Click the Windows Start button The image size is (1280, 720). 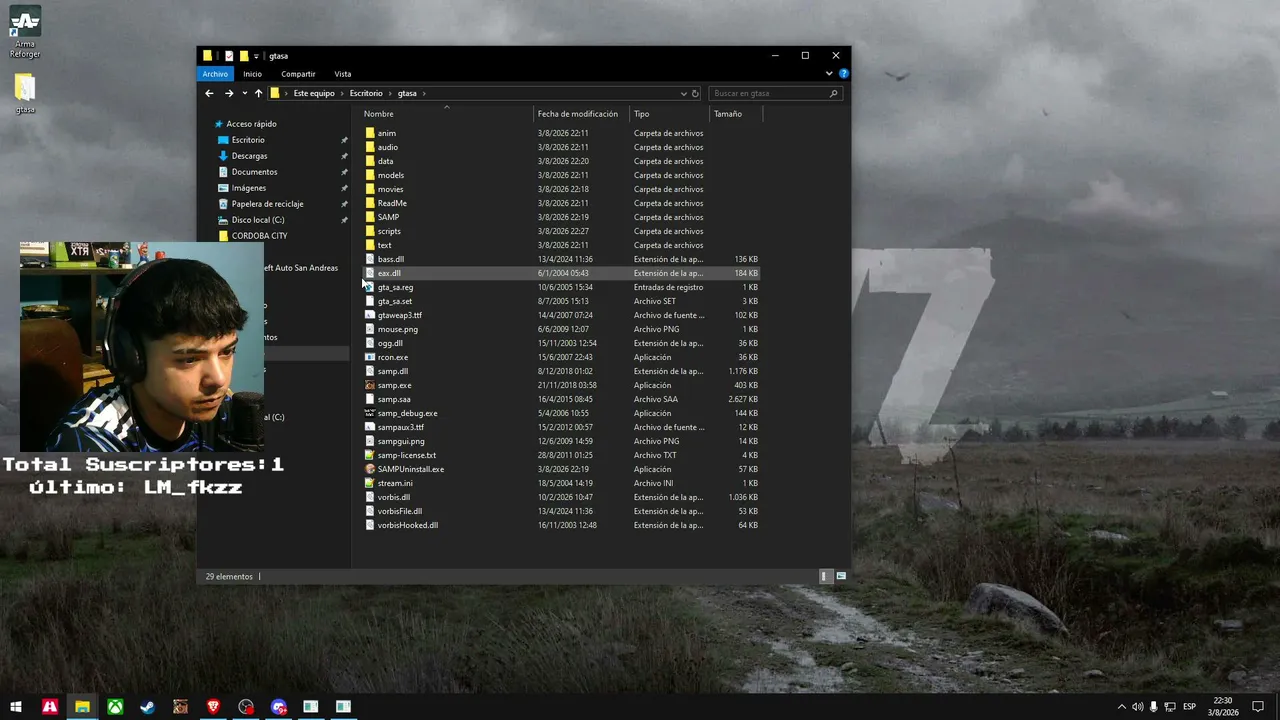(16, 707)
